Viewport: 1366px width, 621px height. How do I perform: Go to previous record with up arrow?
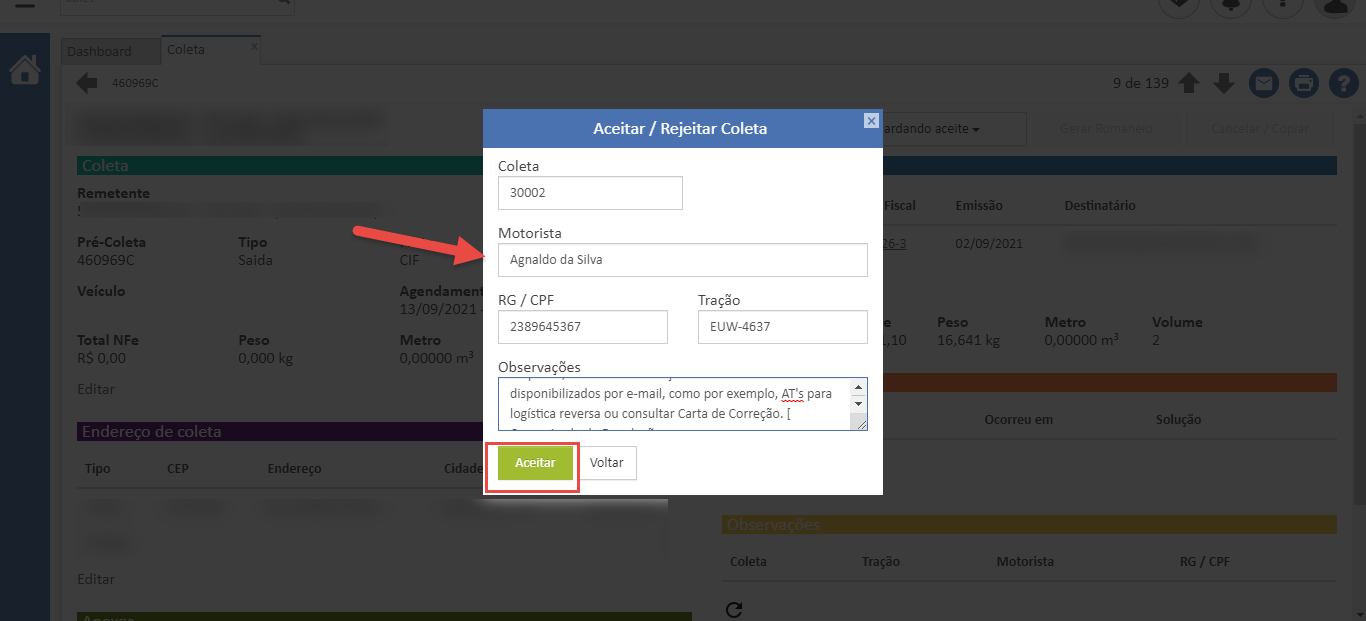[x=1189, y=83]
